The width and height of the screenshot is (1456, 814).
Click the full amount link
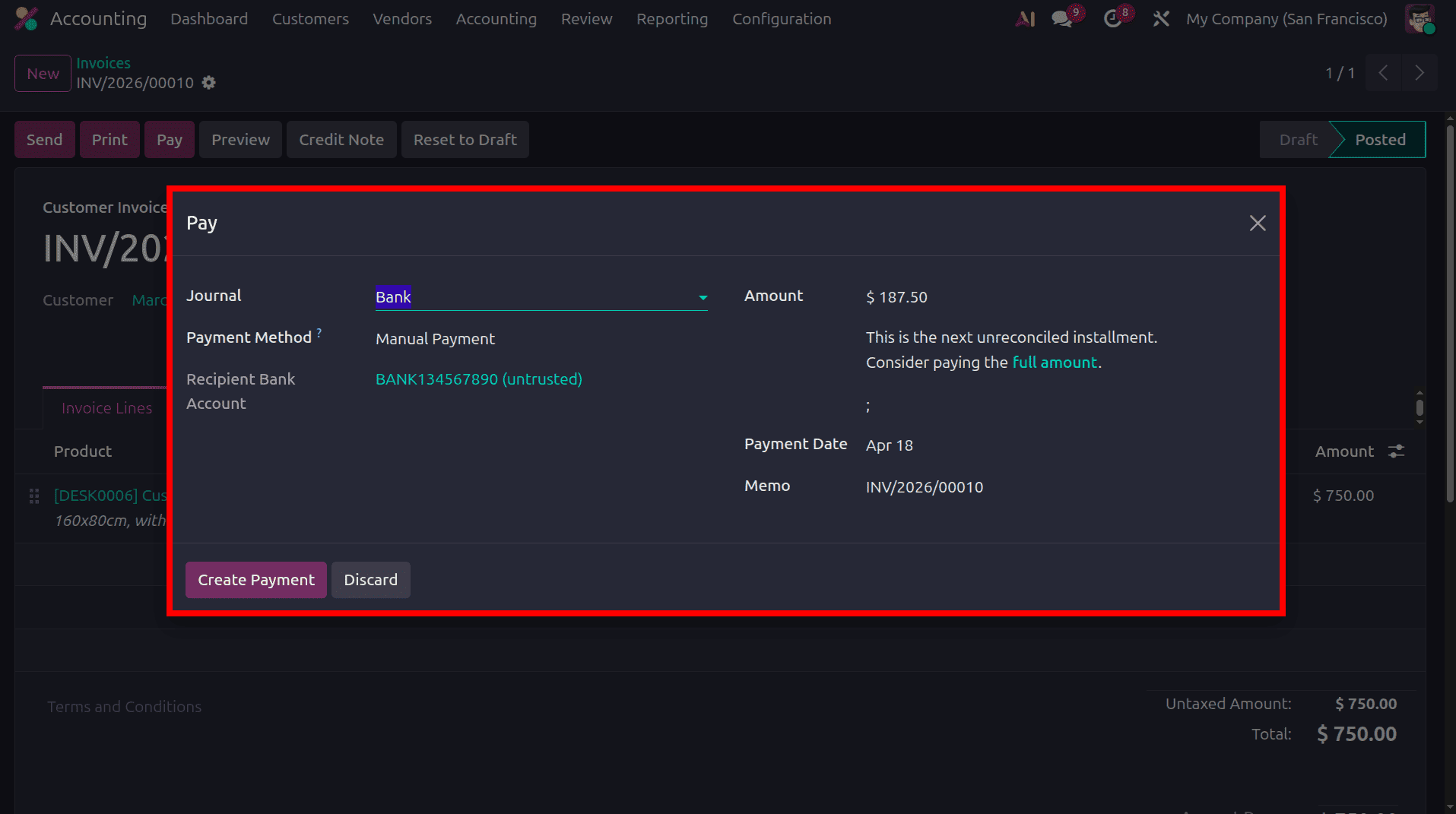click(x=1055, y=362)
